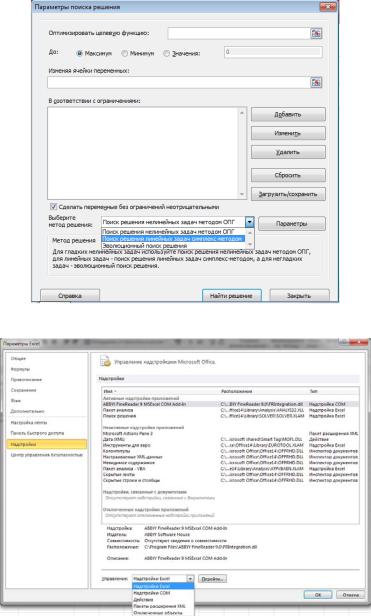
Task: Select the Дата (XML) add-in row
Action: pyautogui.click(x=230, y=439)
